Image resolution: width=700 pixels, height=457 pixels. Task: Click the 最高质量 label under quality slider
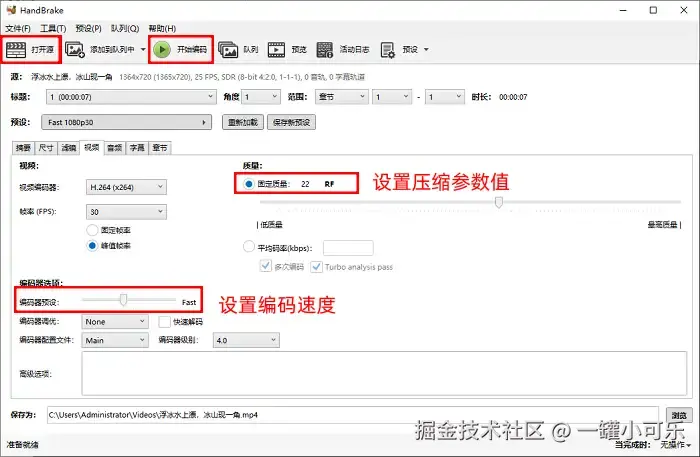(x=664, y=224)
